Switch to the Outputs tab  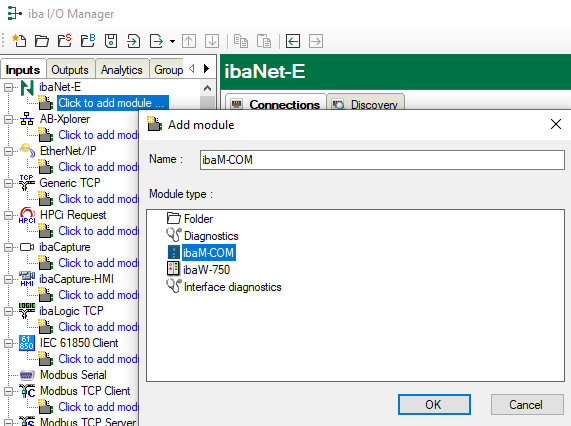coord(70,70)
